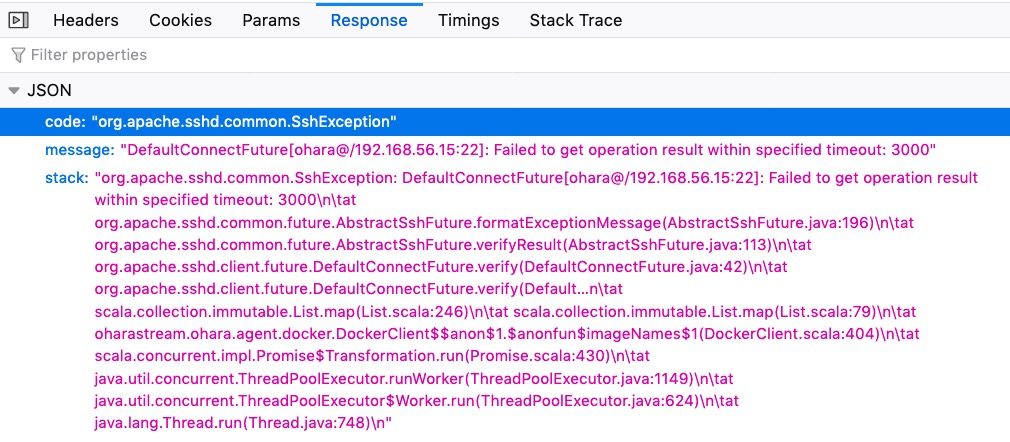Click the stack line with ThreadPoolExecutor.java:624
The width and height of the screenshot is (1010, 442).
click(416, 401)
